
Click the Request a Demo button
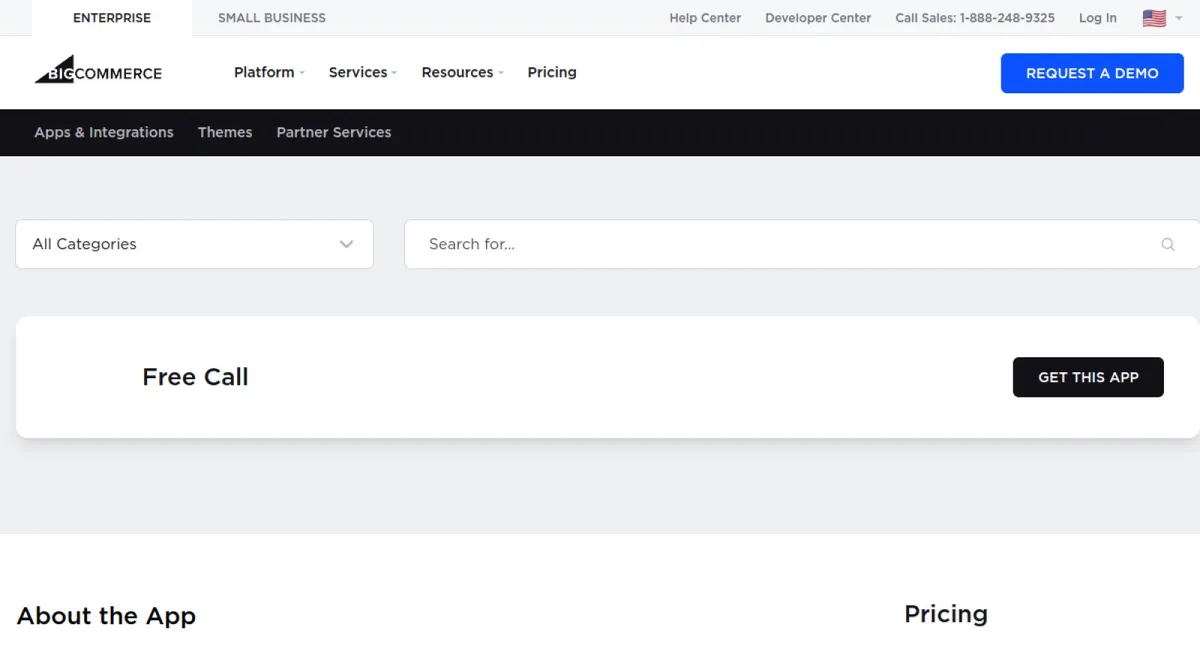(x=1092, y=73)
